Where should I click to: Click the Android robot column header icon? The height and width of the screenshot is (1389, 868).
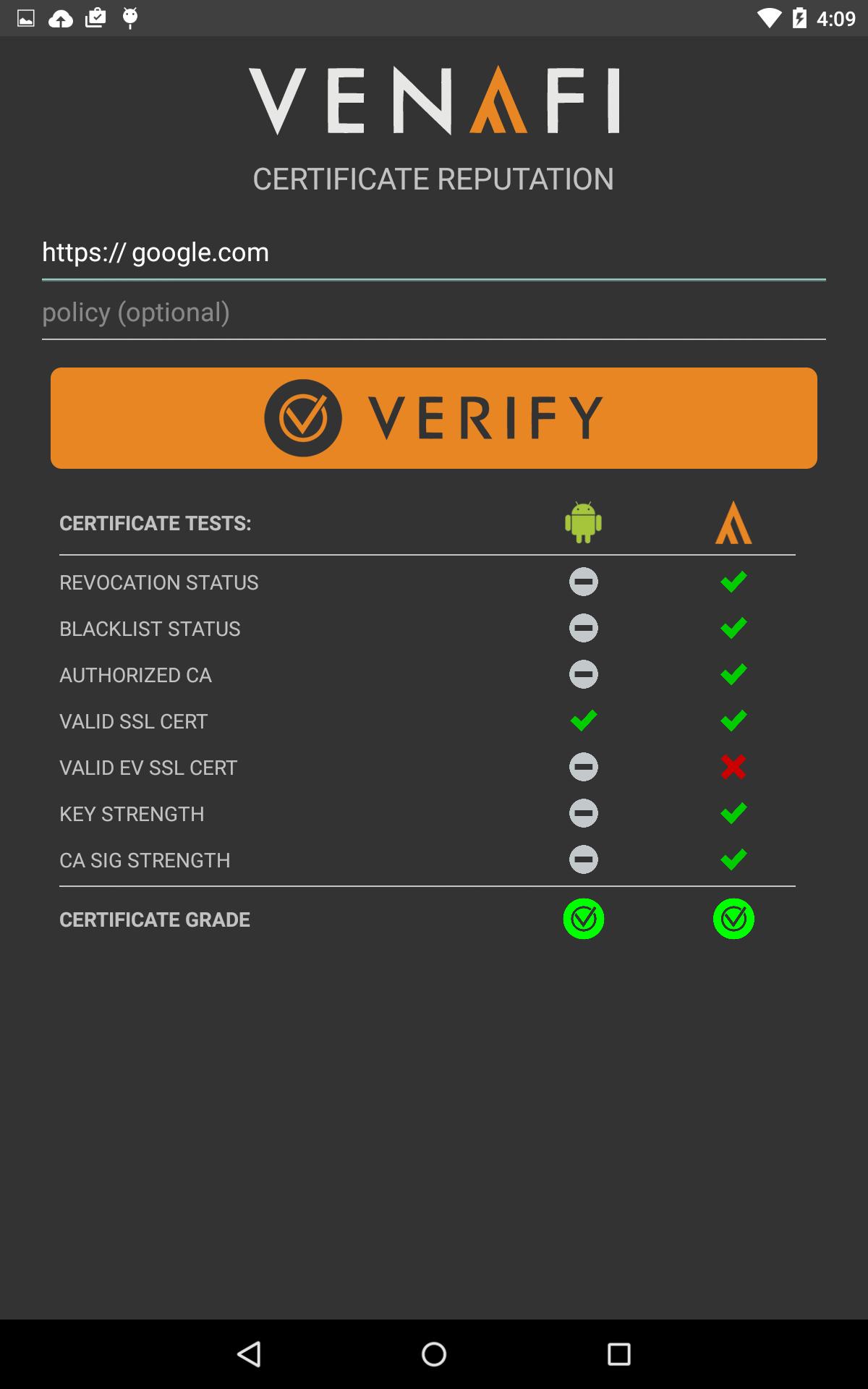(584, 522)
